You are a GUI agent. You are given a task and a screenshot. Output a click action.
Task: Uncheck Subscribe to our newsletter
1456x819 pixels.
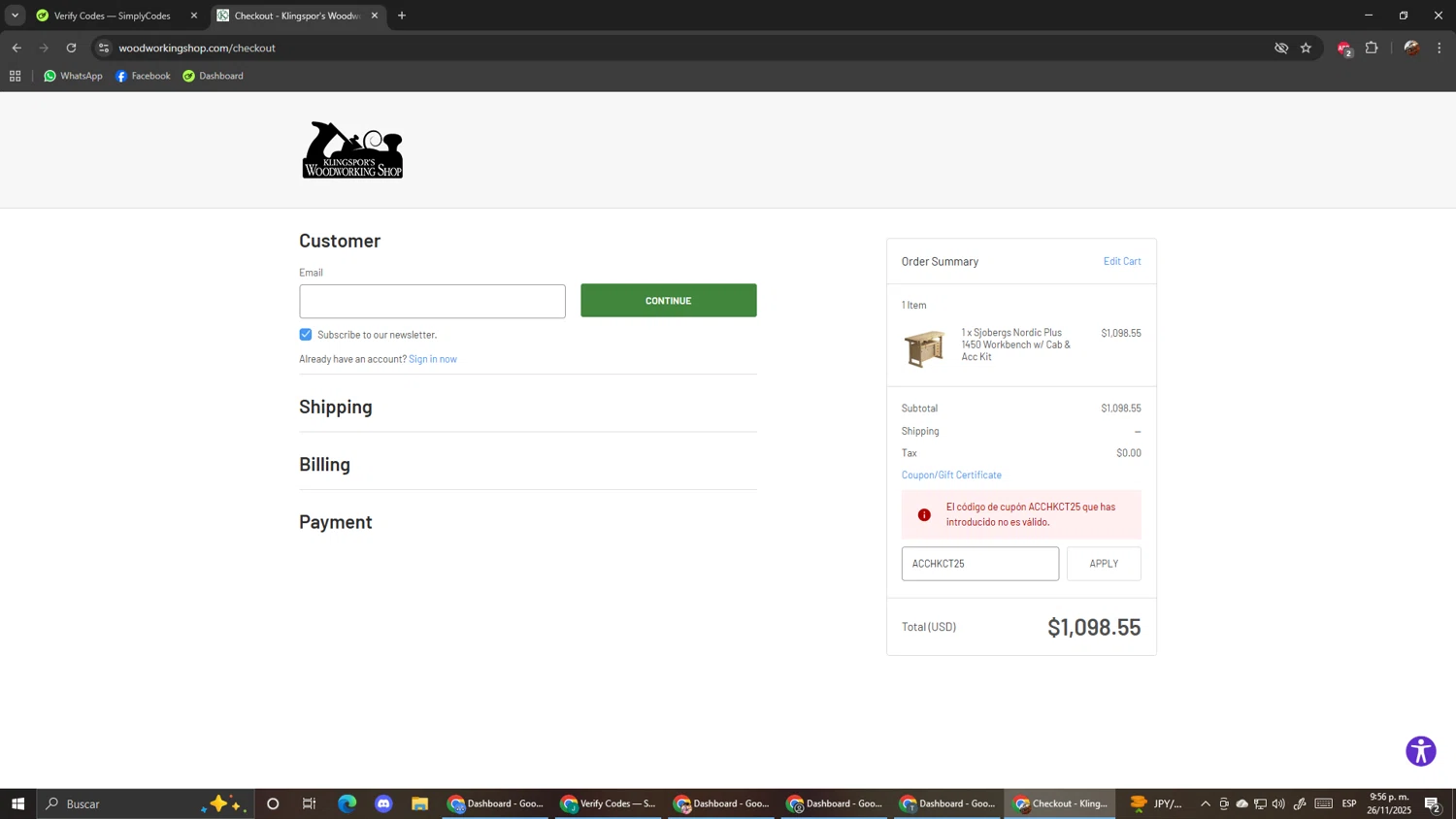[306, 334]
